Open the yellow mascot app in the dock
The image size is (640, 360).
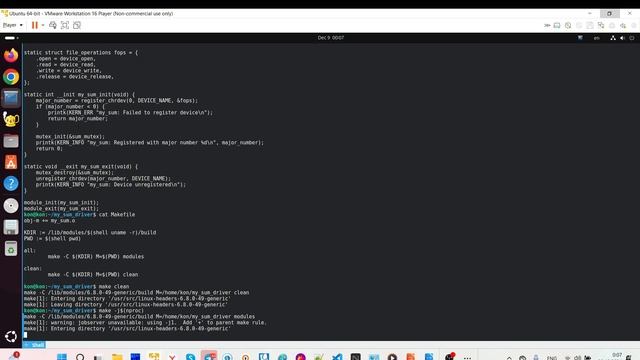click(11, 120)
